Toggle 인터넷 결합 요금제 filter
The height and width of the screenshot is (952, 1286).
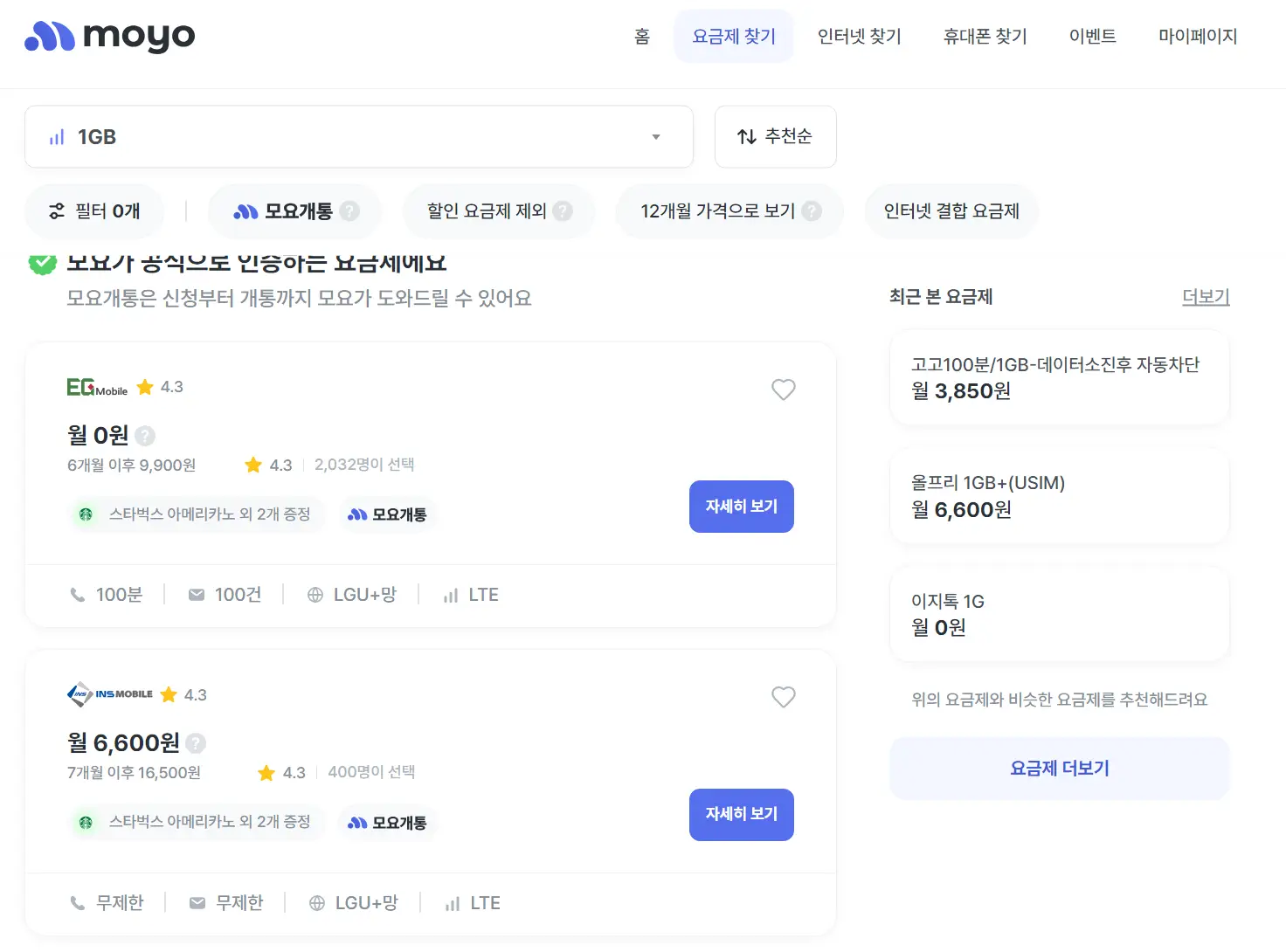(951, 211)
